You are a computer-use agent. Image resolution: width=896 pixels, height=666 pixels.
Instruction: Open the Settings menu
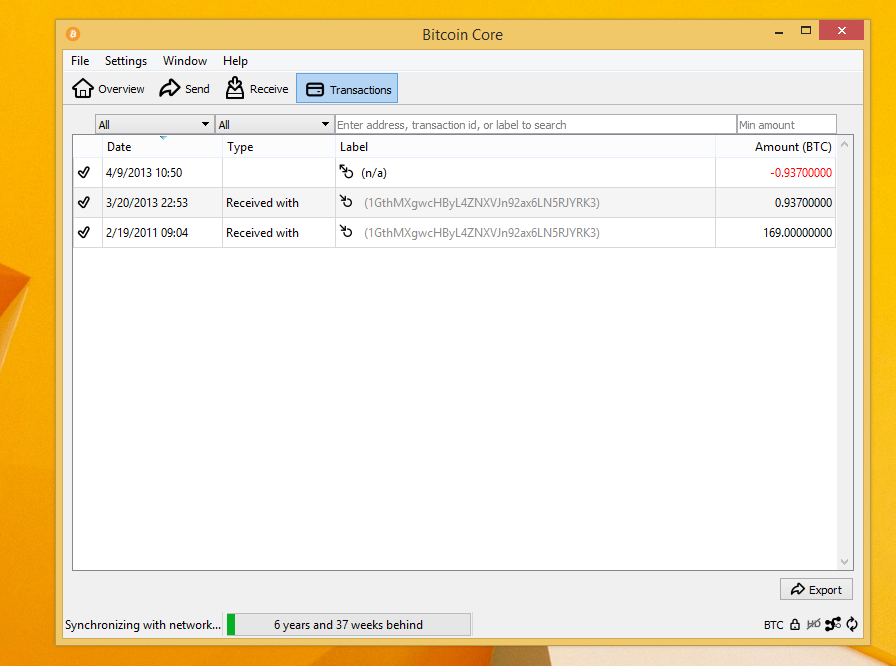(x=126, y=61)
